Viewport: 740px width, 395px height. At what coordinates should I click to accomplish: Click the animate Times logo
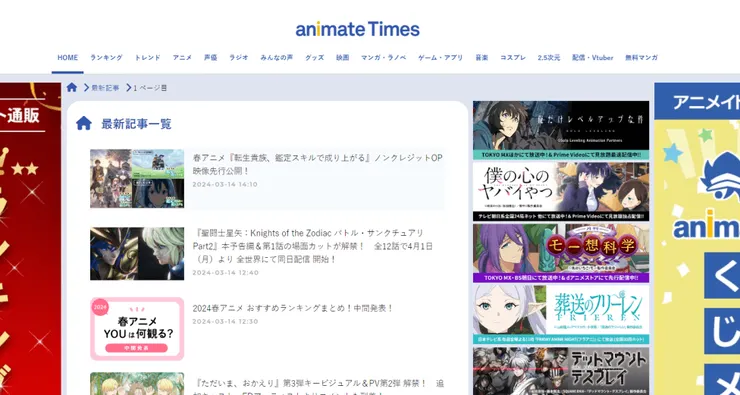point(357,29)
